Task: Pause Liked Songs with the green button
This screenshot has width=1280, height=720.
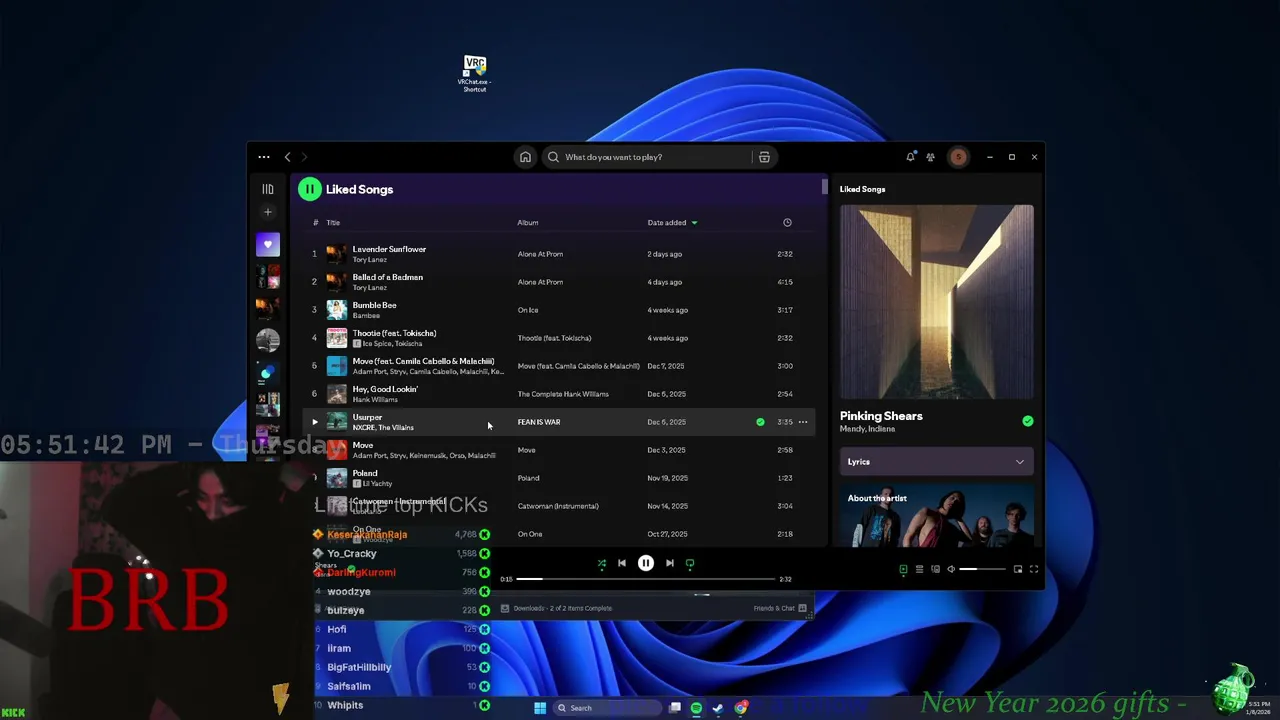Action: [x=309, y=189]
